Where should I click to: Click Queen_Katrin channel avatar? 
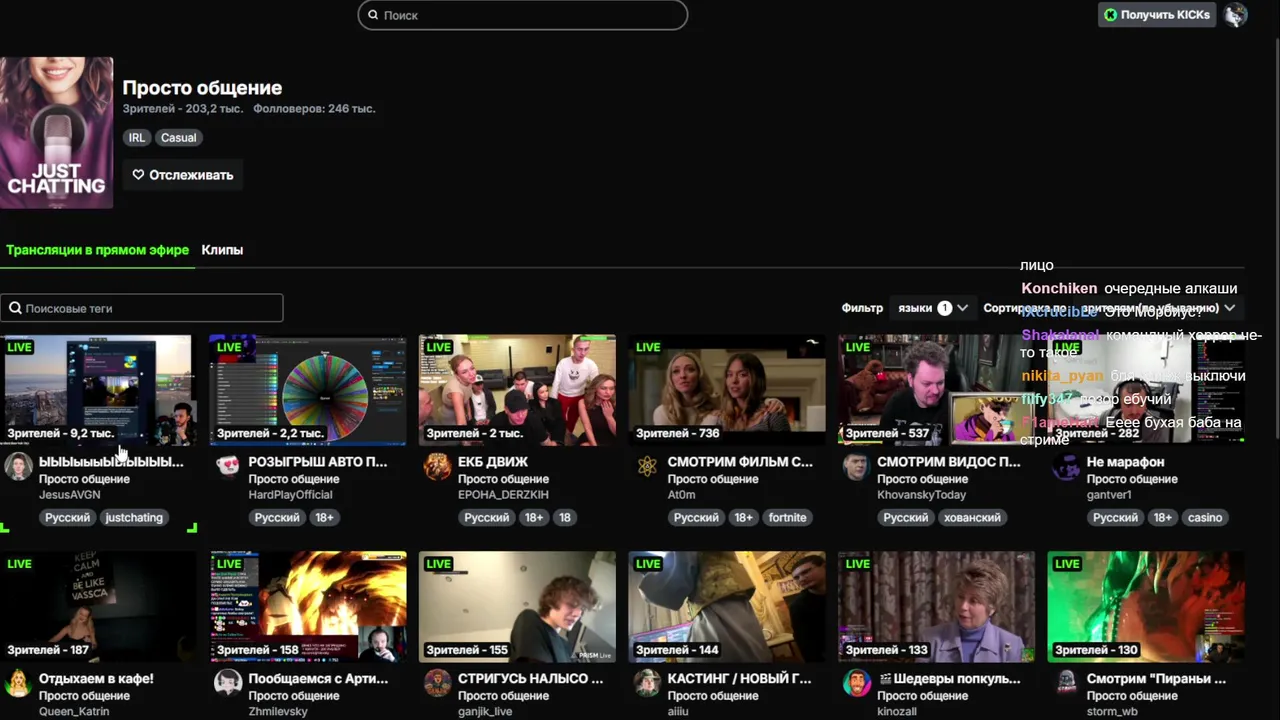[18, 684]
